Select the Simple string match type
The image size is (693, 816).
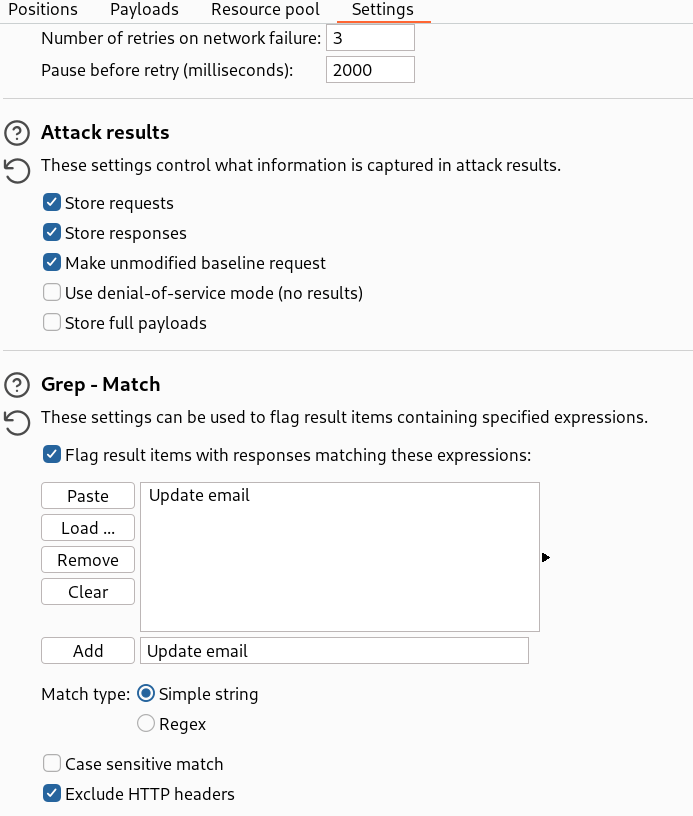pos(145,693)
